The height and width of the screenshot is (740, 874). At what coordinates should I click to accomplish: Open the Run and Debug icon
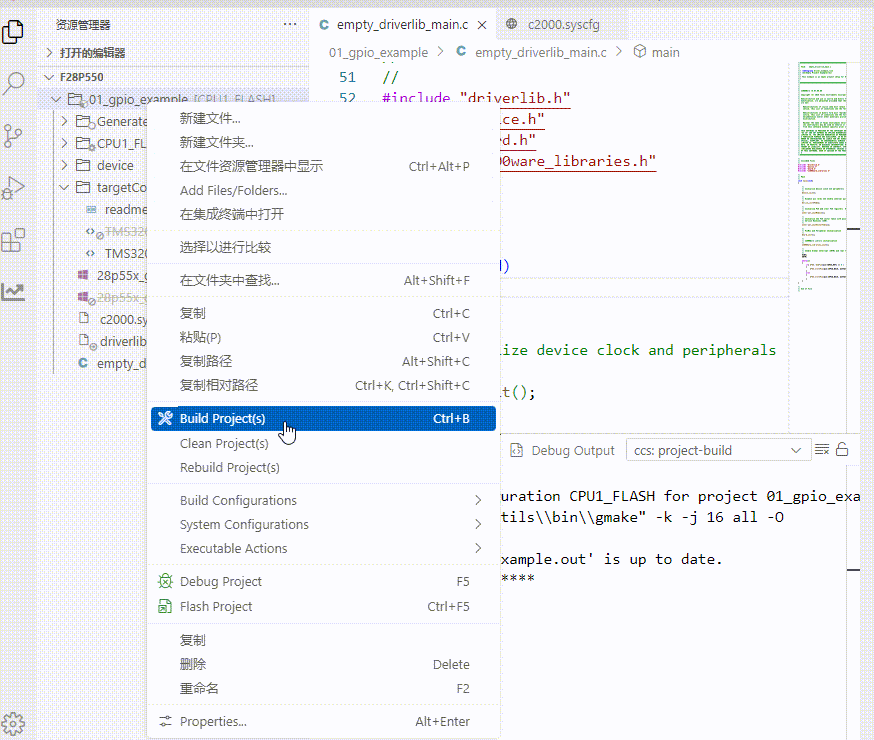[x=13, y=188]
